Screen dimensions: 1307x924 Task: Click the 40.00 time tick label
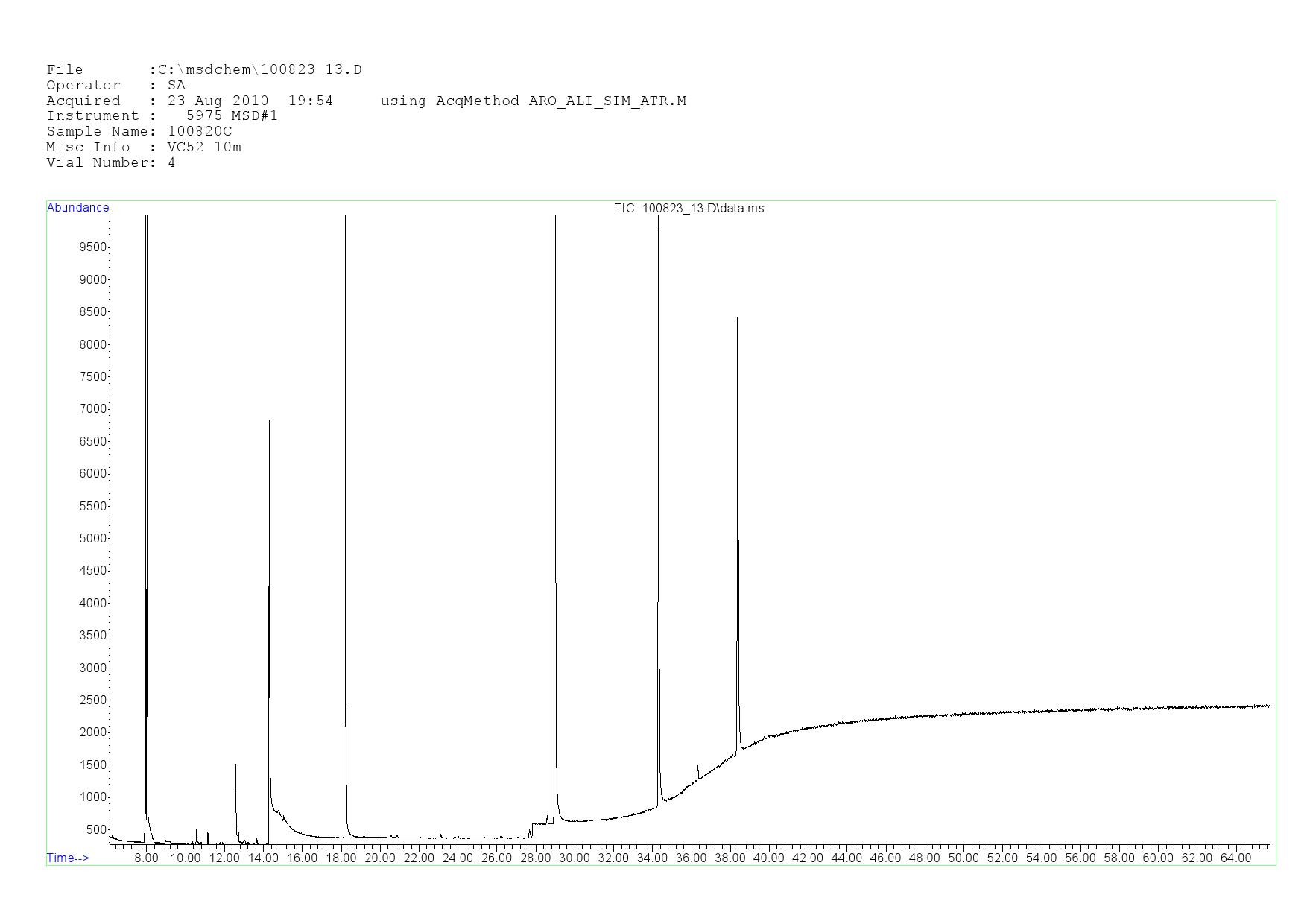pyautogui.click(x=768, y=858)
